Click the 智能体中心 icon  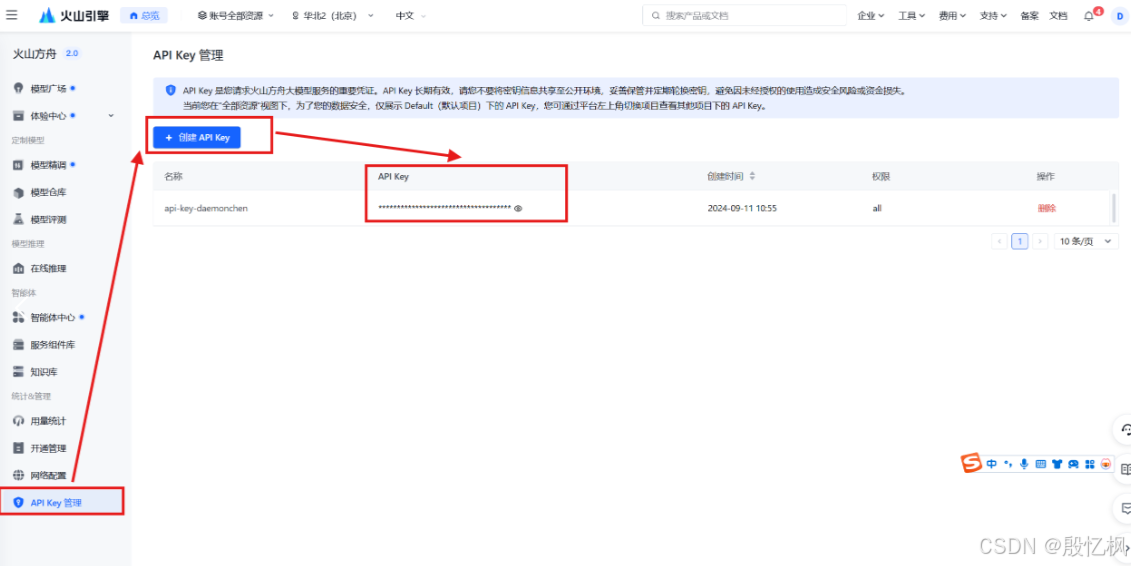[19, 317]
